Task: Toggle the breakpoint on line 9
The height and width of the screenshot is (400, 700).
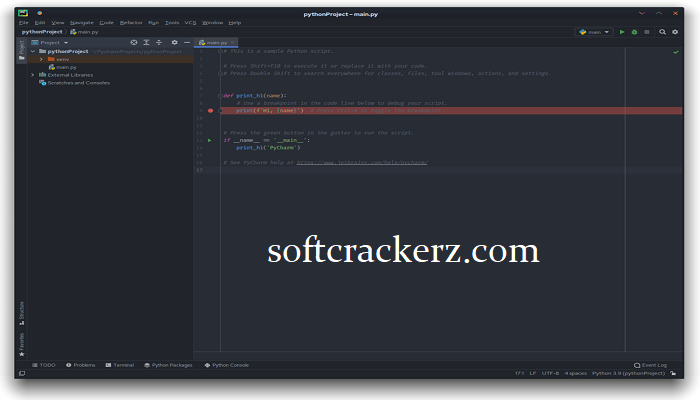Action: (x=210, y=111)
